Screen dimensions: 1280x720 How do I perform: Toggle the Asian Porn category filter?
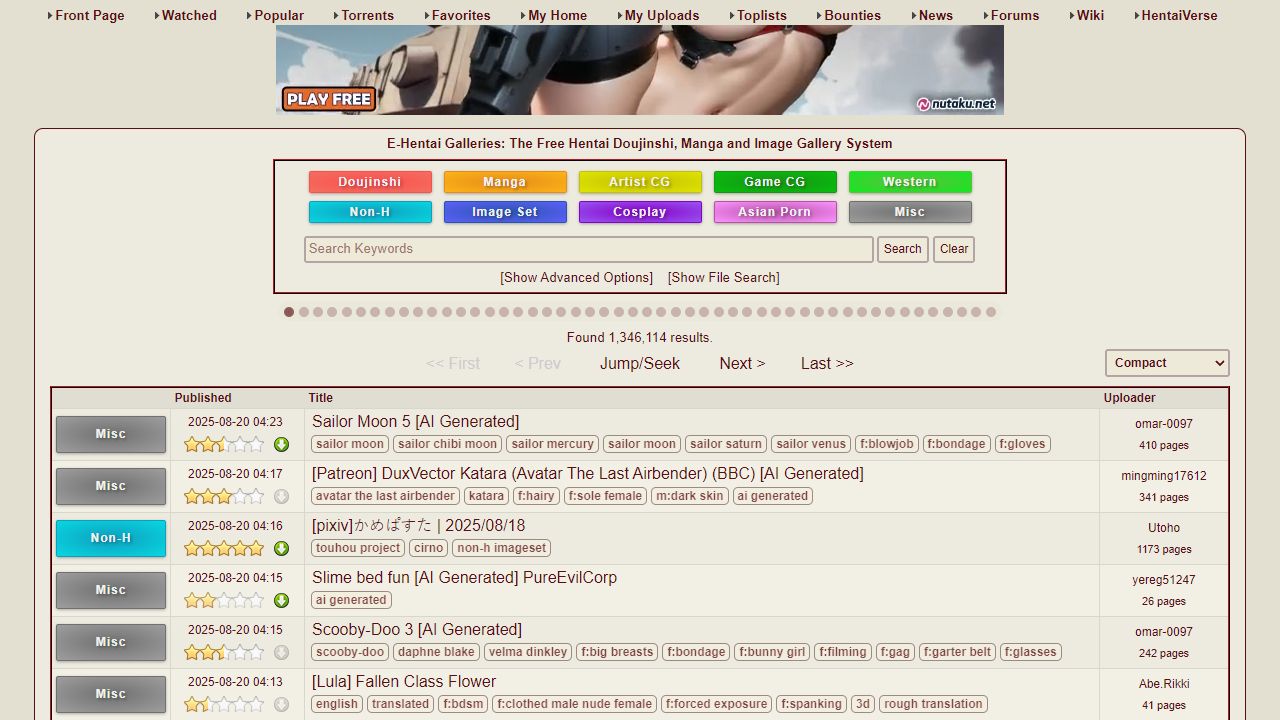pos(775,212)
